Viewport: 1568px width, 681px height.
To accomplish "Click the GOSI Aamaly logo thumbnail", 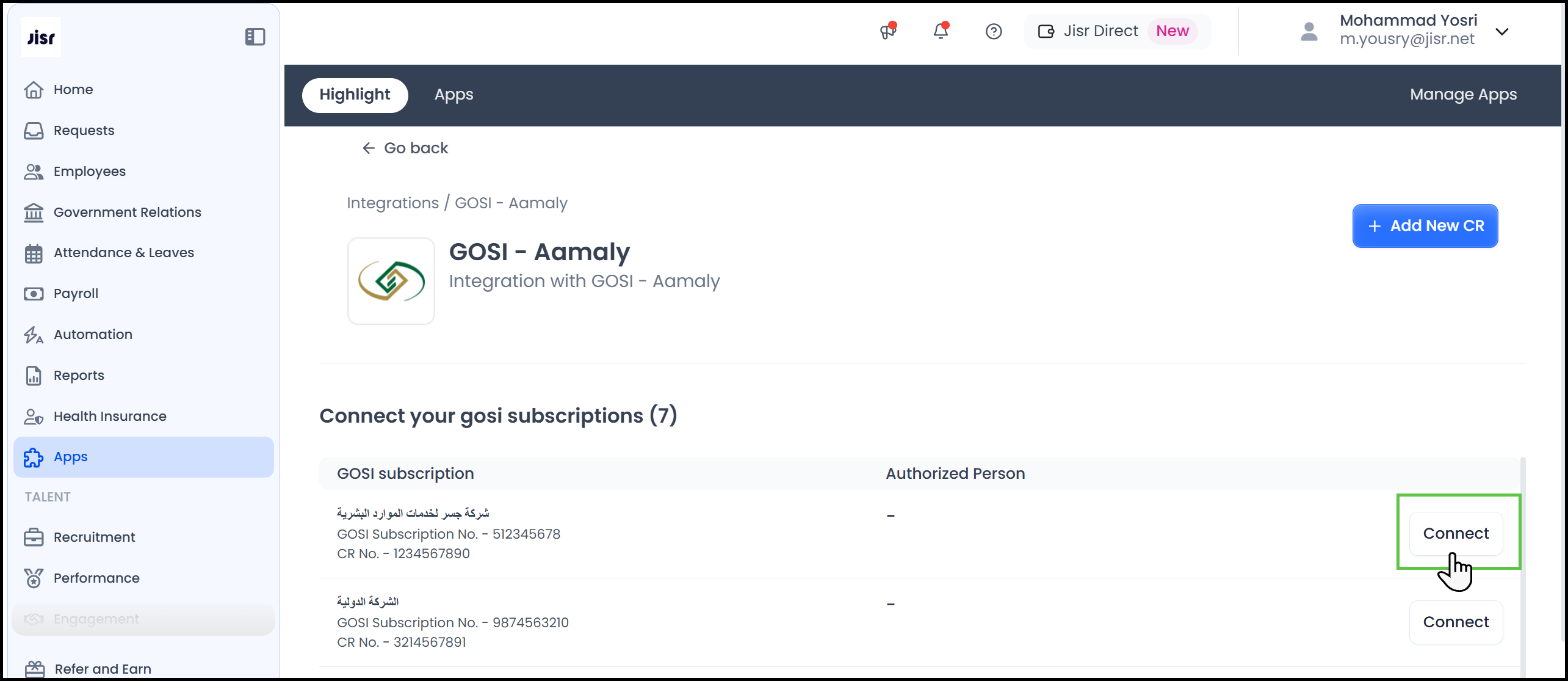I will pyautogui.click(x=391, y=281).
